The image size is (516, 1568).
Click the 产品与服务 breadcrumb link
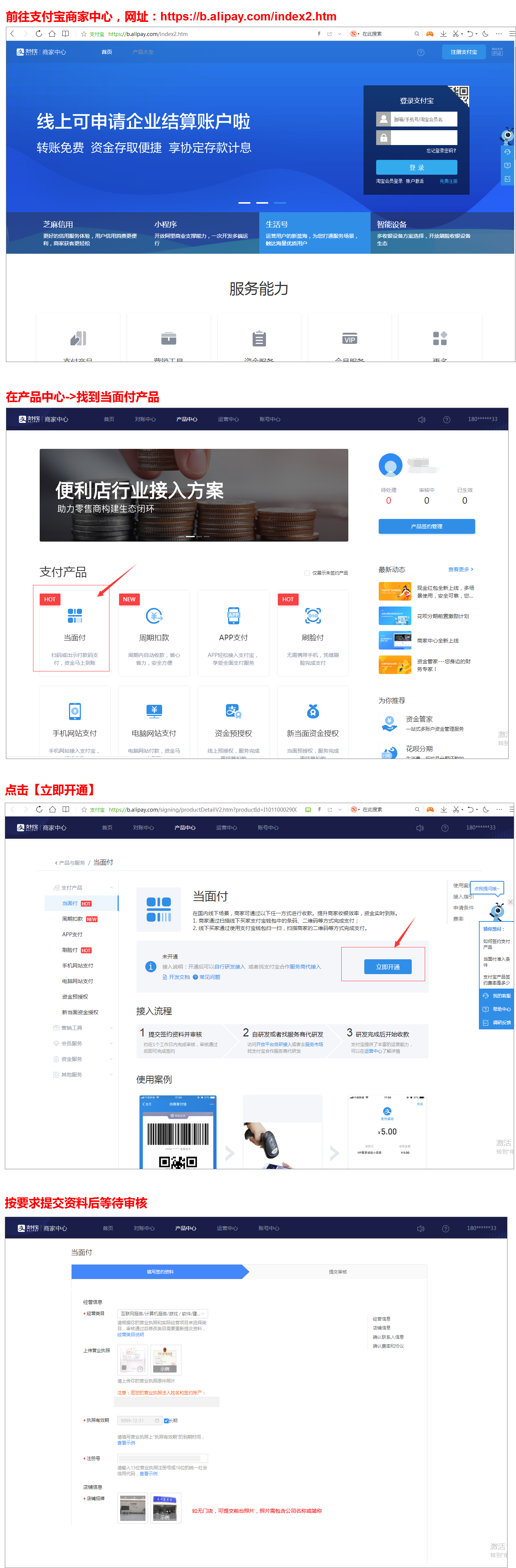coord(72,862)
